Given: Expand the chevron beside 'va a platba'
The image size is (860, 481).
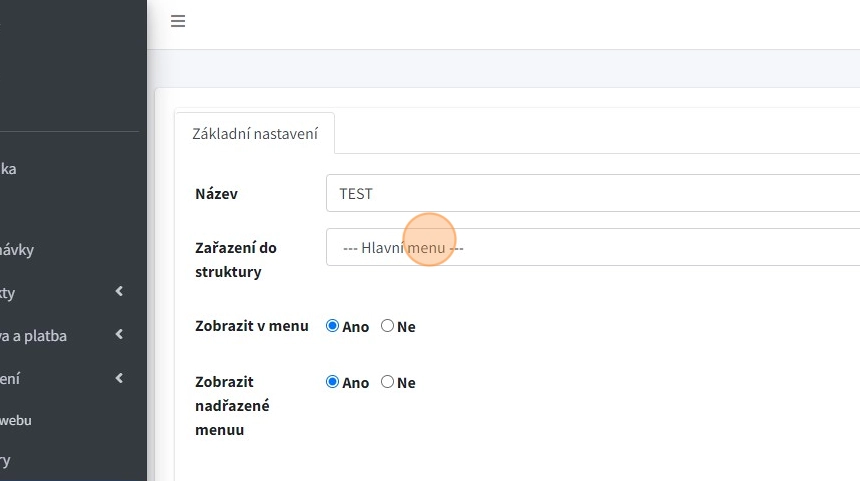Looking at the screenshot, I should (x=119, y=335).
